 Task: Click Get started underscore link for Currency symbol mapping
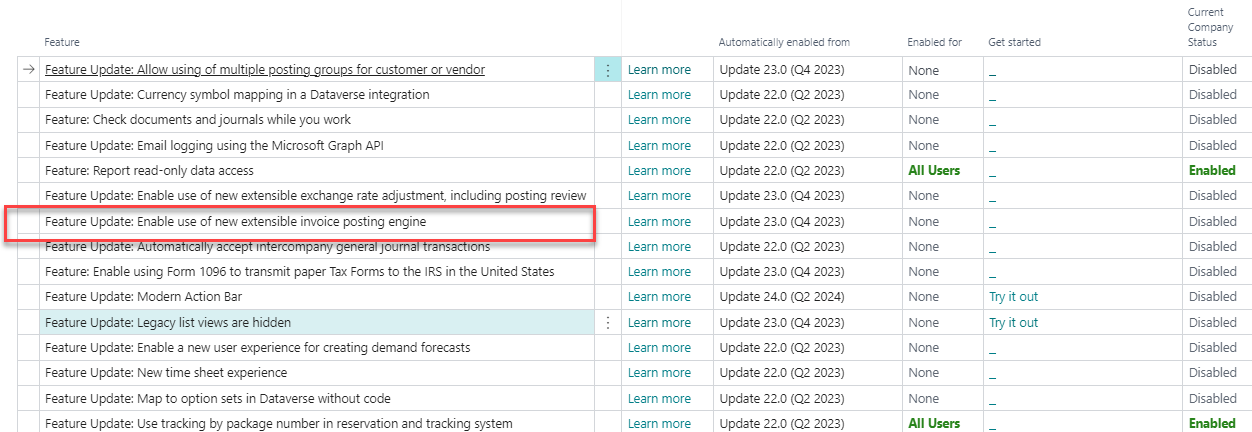coord(992,96)
